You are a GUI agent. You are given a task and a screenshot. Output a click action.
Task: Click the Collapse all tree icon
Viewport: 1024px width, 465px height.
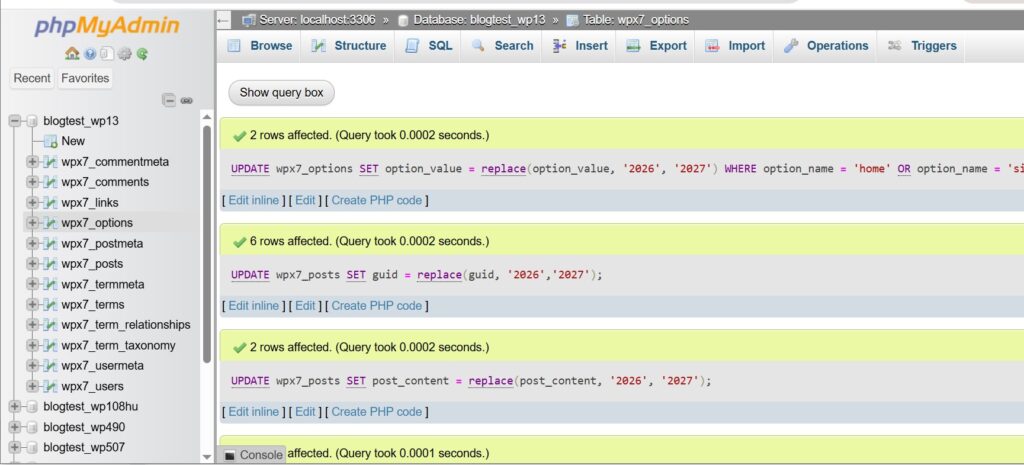pyautogui.click(x=169, y=101)
